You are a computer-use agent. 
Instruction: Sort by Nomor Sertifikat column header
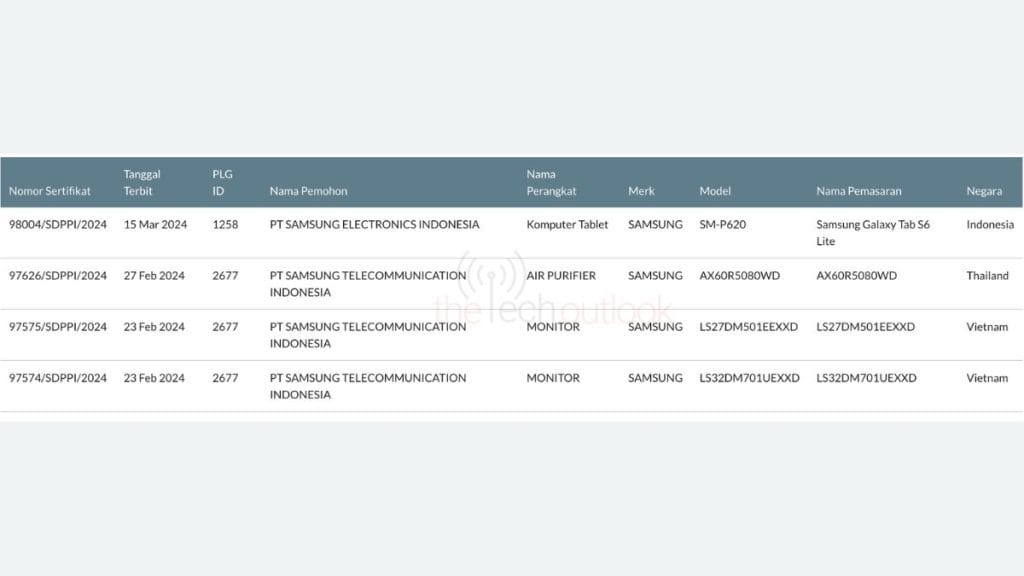(49, 191)
